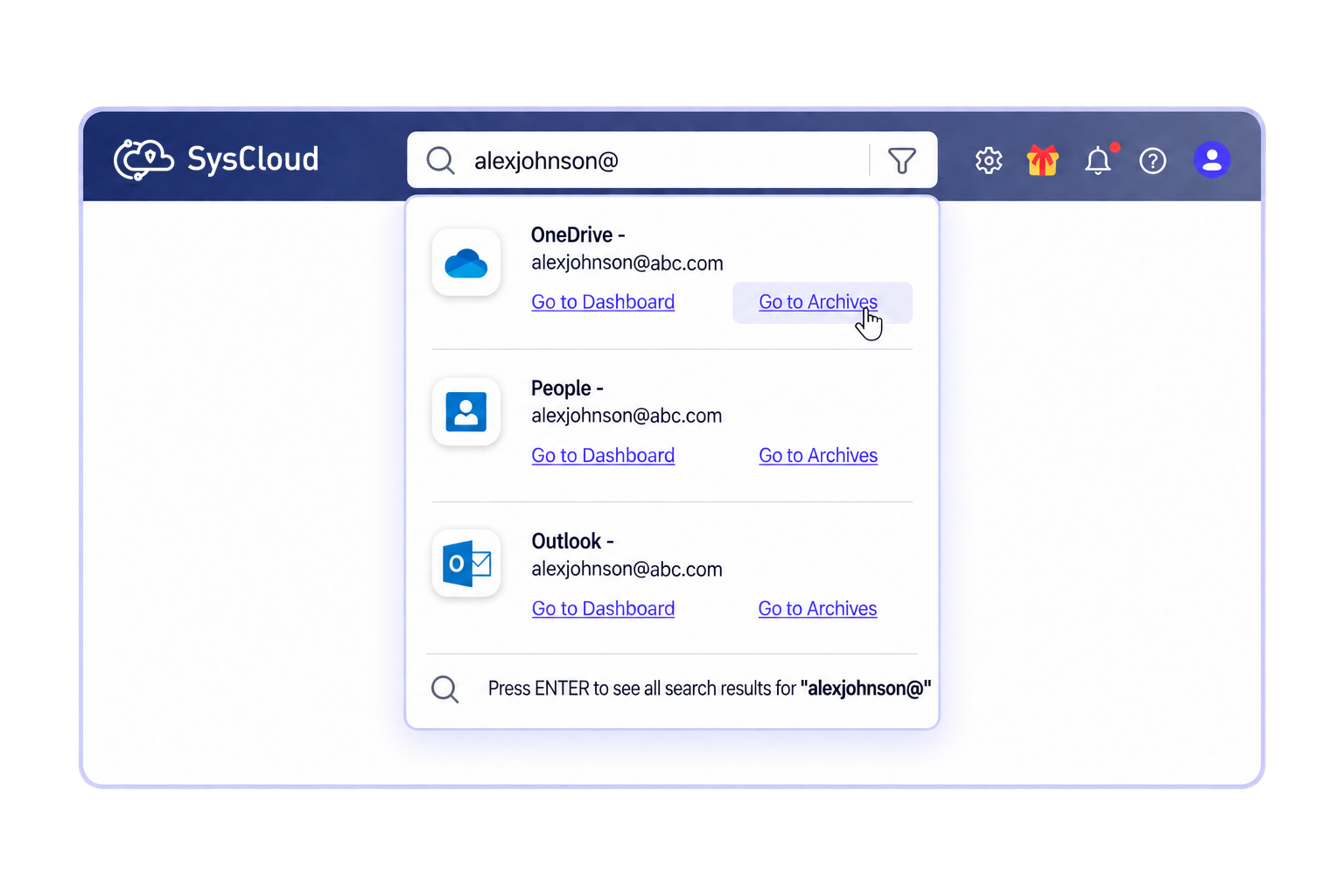Open help question mark icon
The image size is (1344, 896).
(1153, 161)
